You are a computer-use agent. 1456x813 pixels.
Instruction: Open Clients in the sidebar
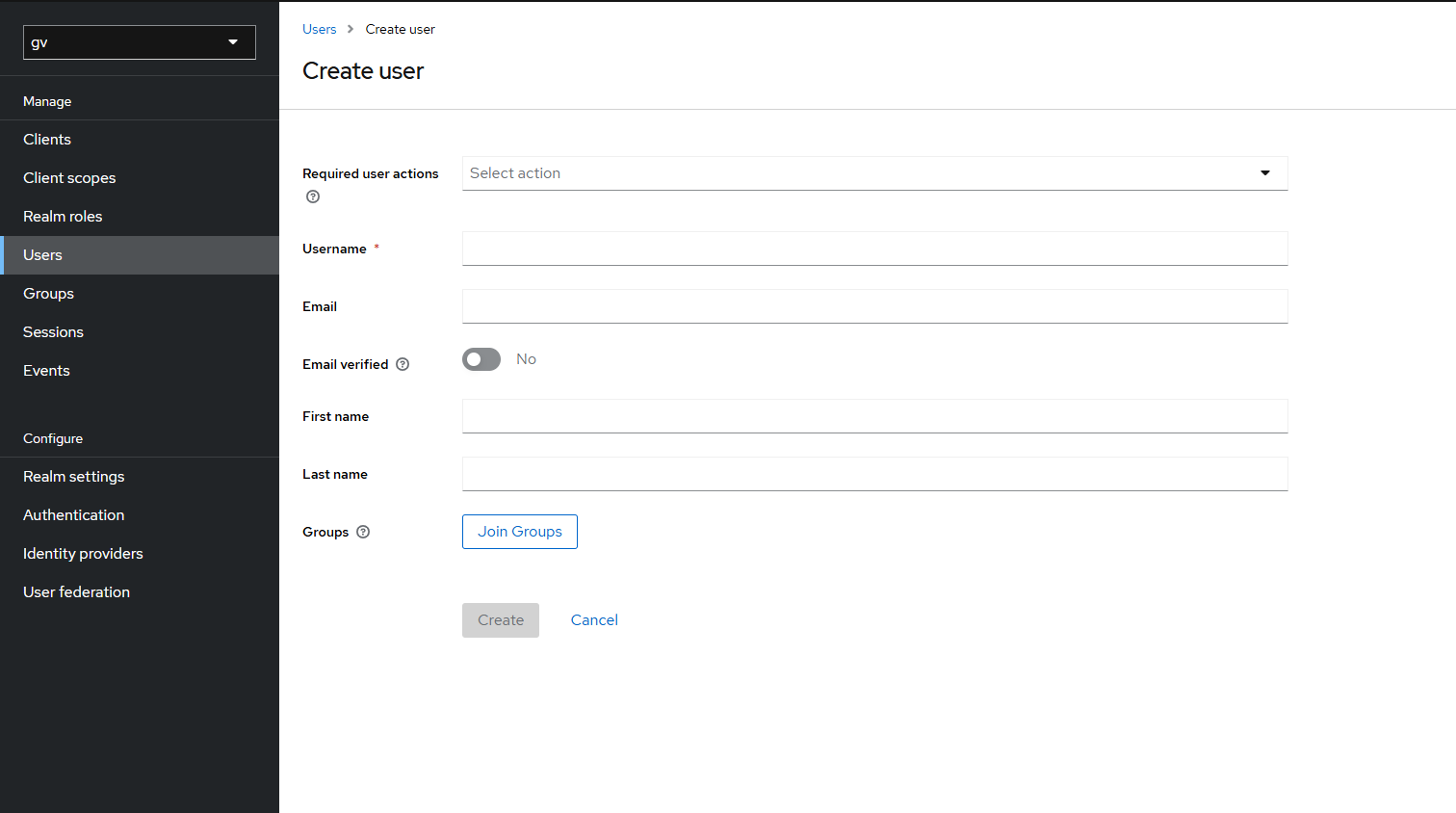(47, 140)
